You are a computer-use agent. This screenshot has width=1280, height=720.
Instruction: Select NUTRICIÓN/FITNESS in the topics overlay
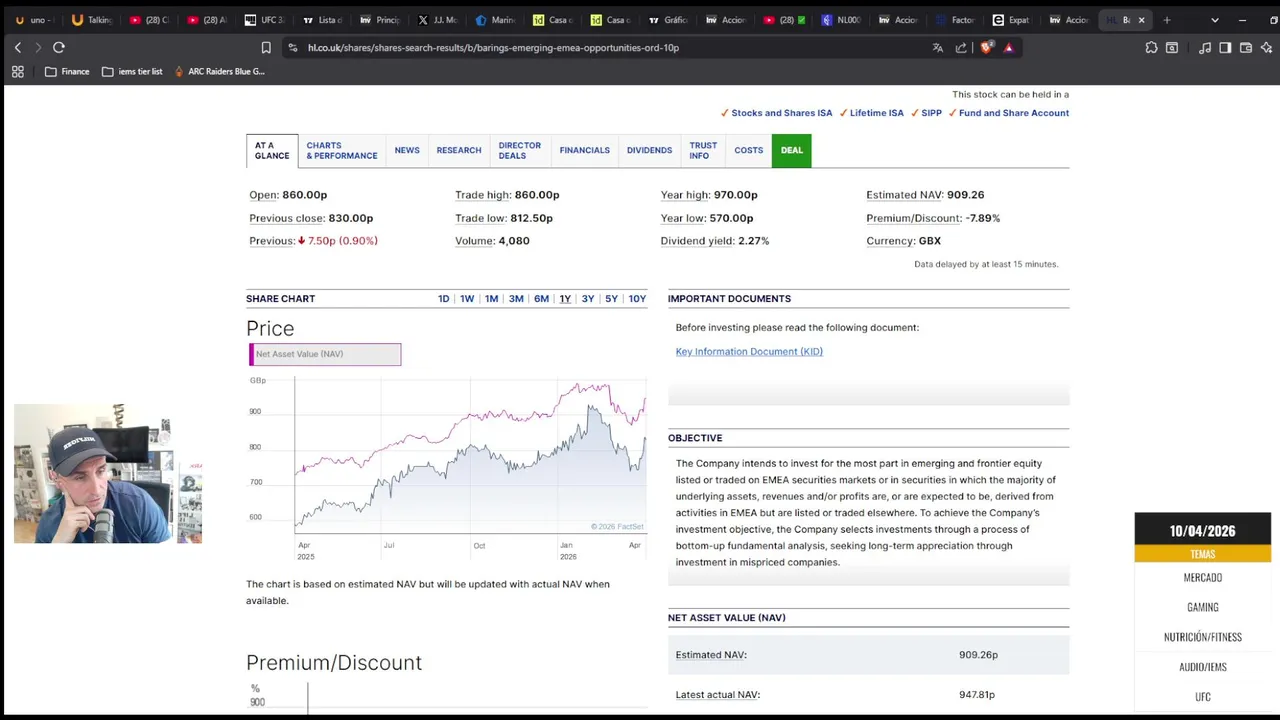pos(1203,637)
